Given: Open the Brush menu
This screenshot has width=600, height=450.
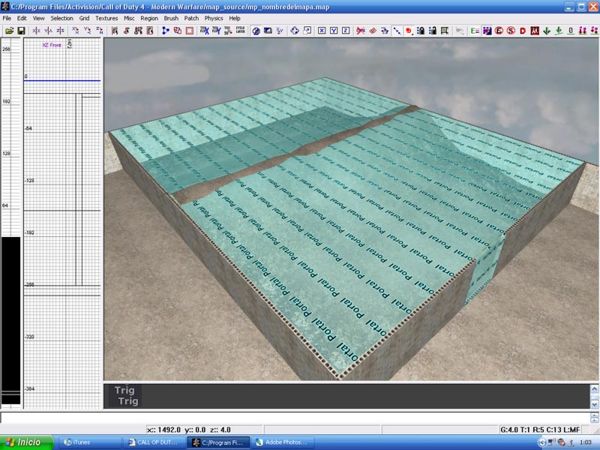Looking at the screenshot, I should 171,18.
